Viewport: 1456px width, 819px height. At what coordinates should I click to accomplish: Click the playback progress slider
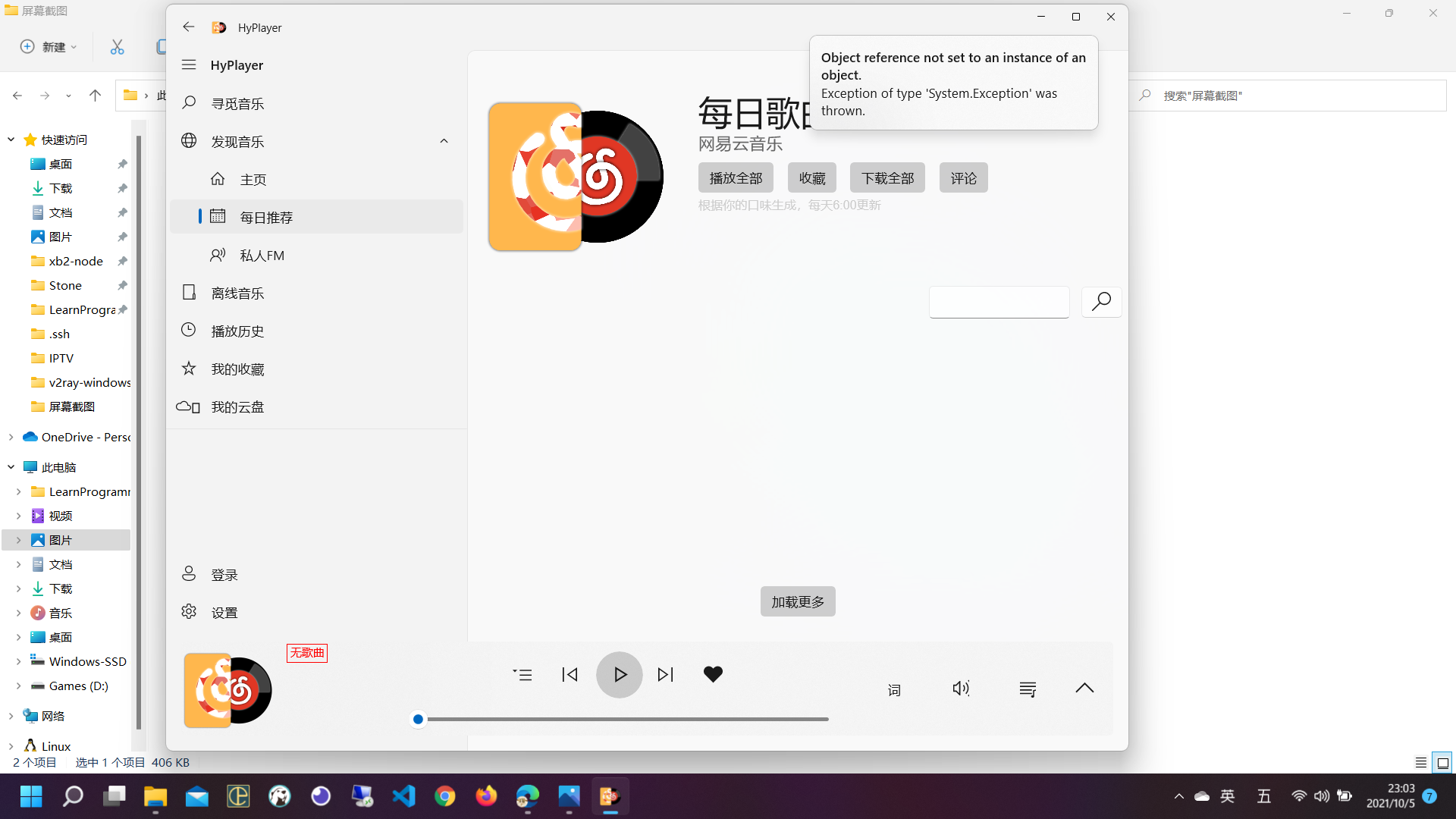[x=622, y=719]
